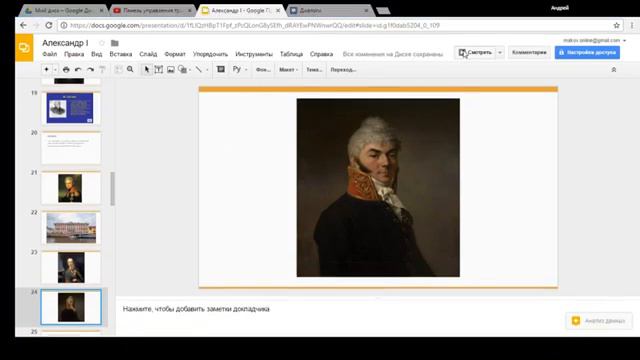Open the Таблица menu
The width and height of the screenshot is (640, 360).
point(291,54)
